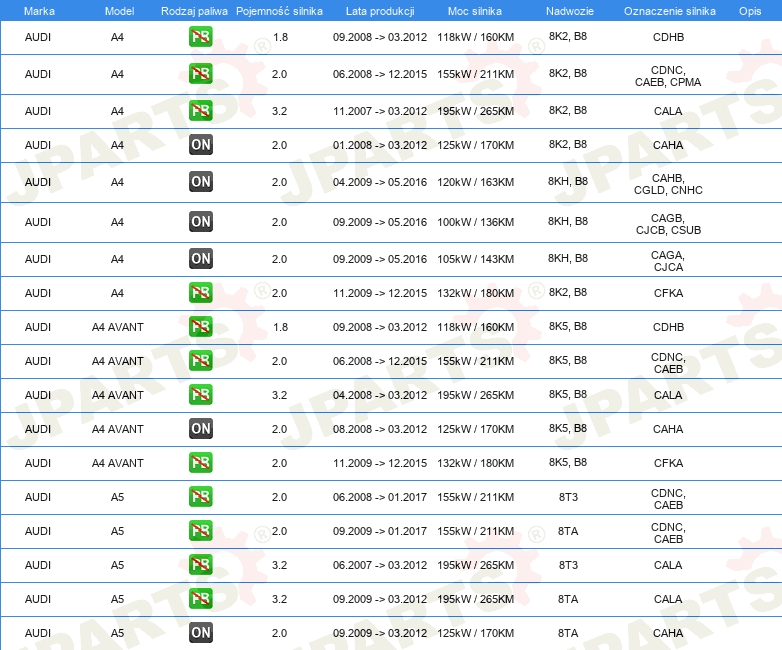Click the date range 06.2007 -> 03.2012
The height and width of the screenshot is (650, 782).
coord(380,565)
